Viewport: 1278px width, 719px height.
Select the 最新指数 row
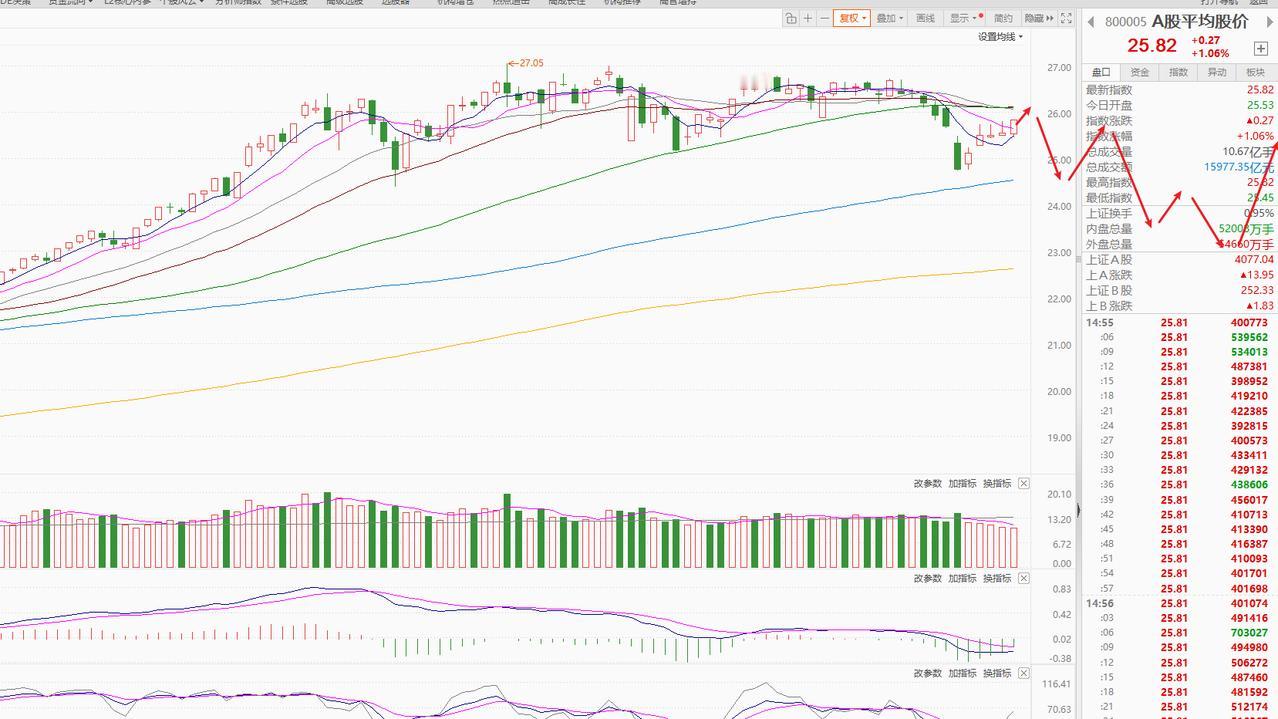click(1180, 90)
